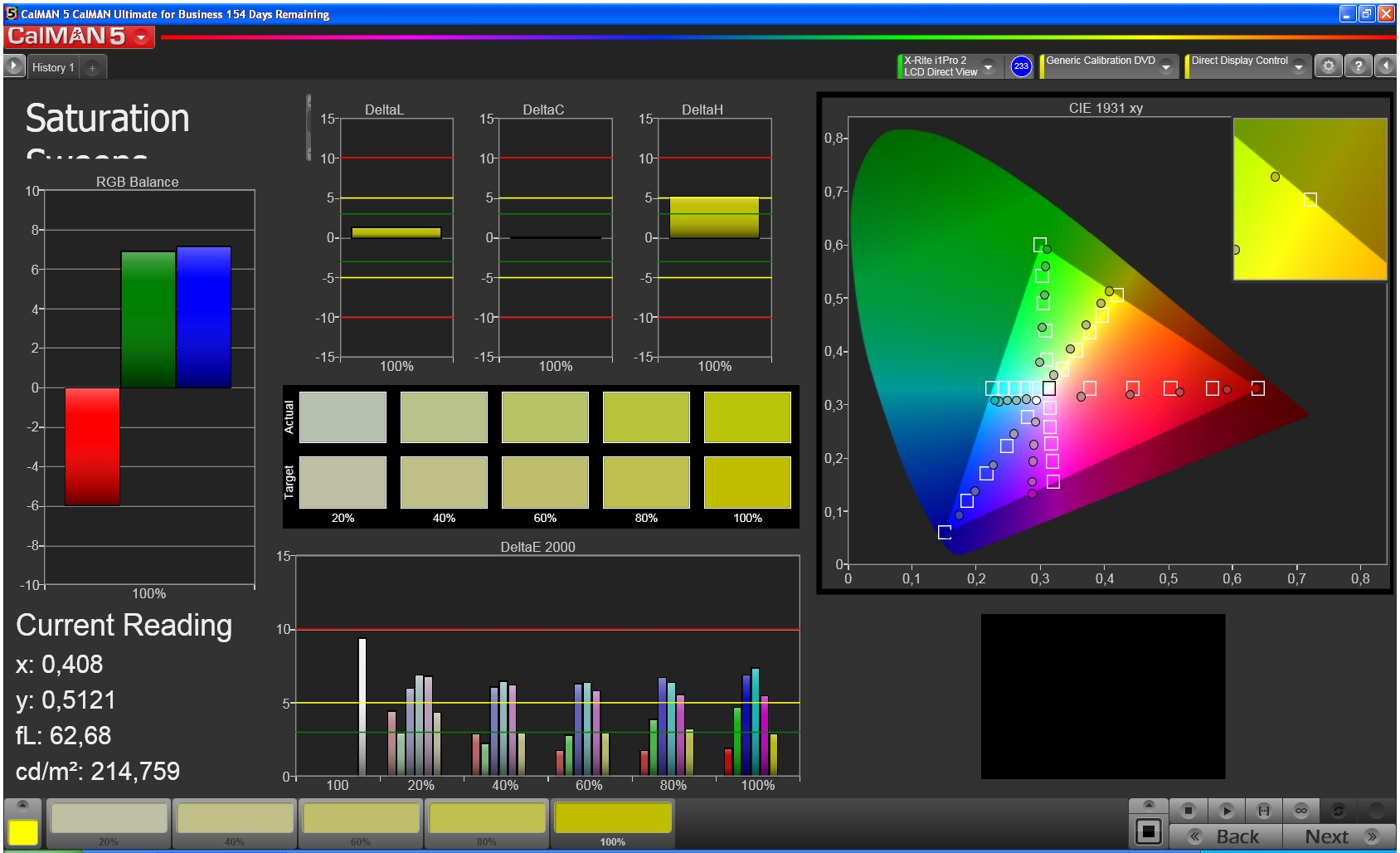Select the 40% yellow saturation patch
This screenshot has height=853, width=1400.
click(235, 823)
